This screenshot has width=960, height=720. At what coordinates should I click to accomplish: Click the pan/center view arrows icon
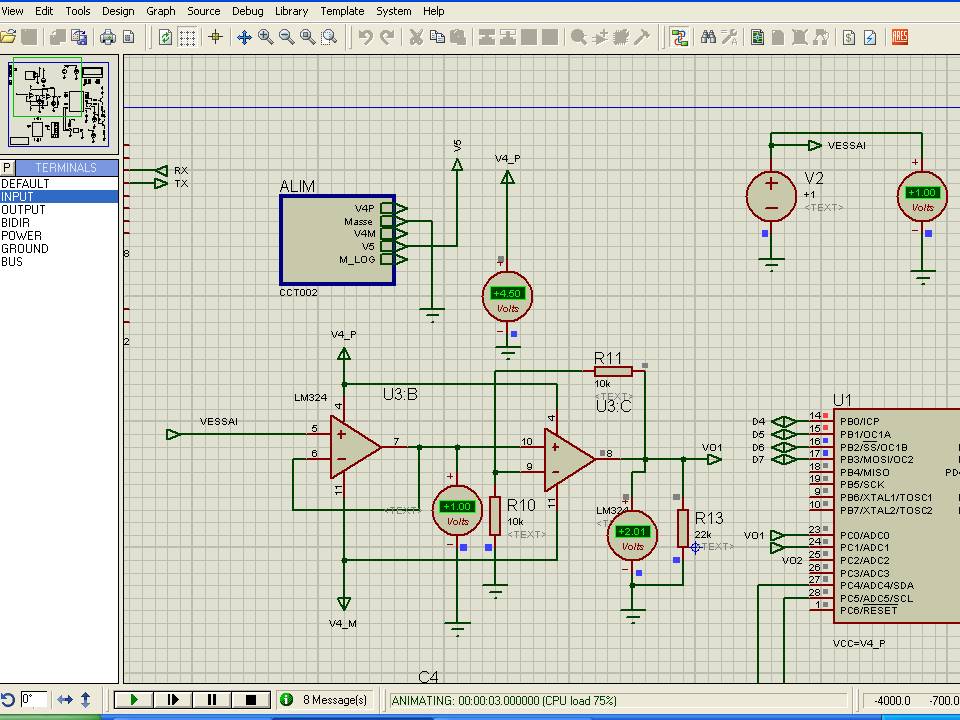[244, 37]
